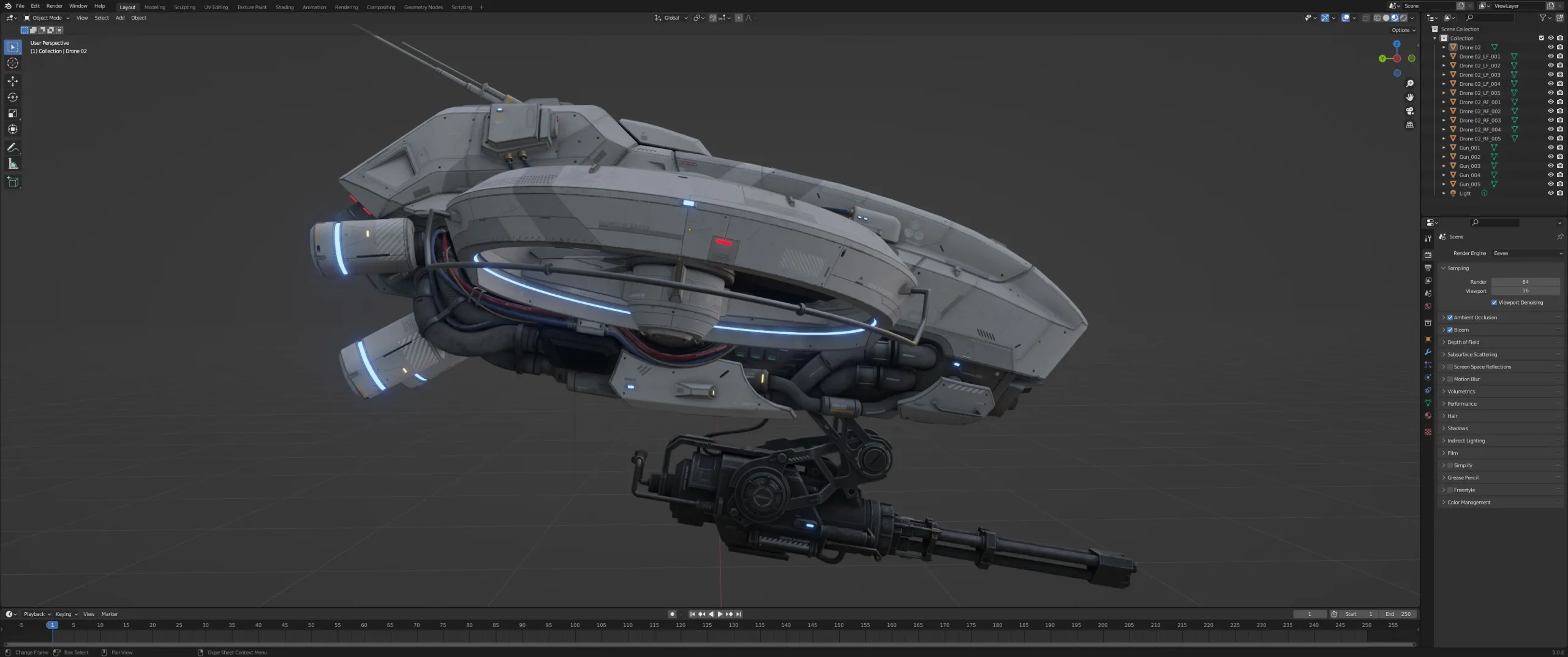Disable Viewport Denoising
1568x657 pixels.
[1493, 302]
